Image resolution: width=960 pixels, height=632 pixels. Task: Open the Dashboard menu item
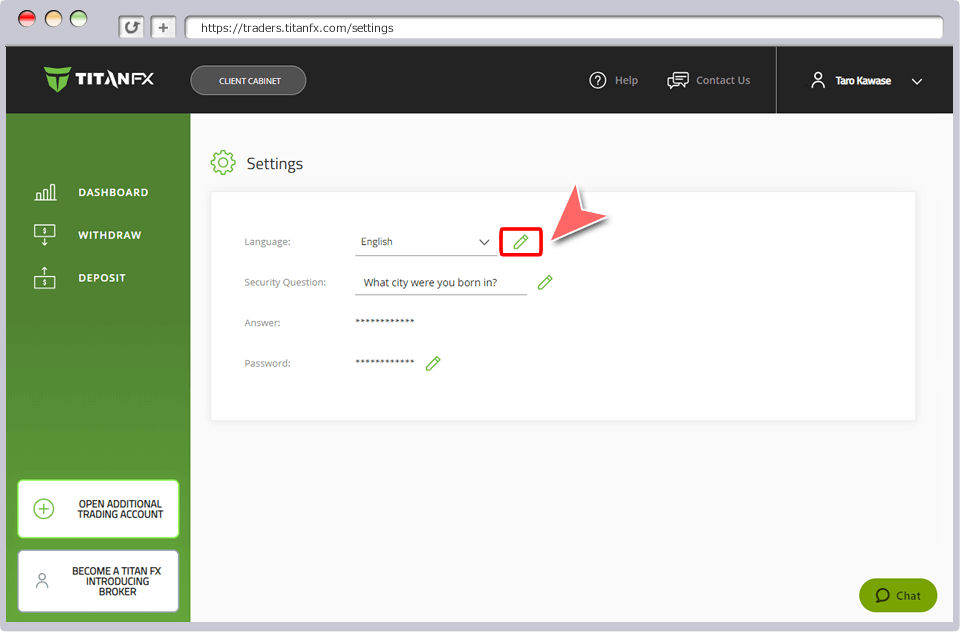(112, 193)
